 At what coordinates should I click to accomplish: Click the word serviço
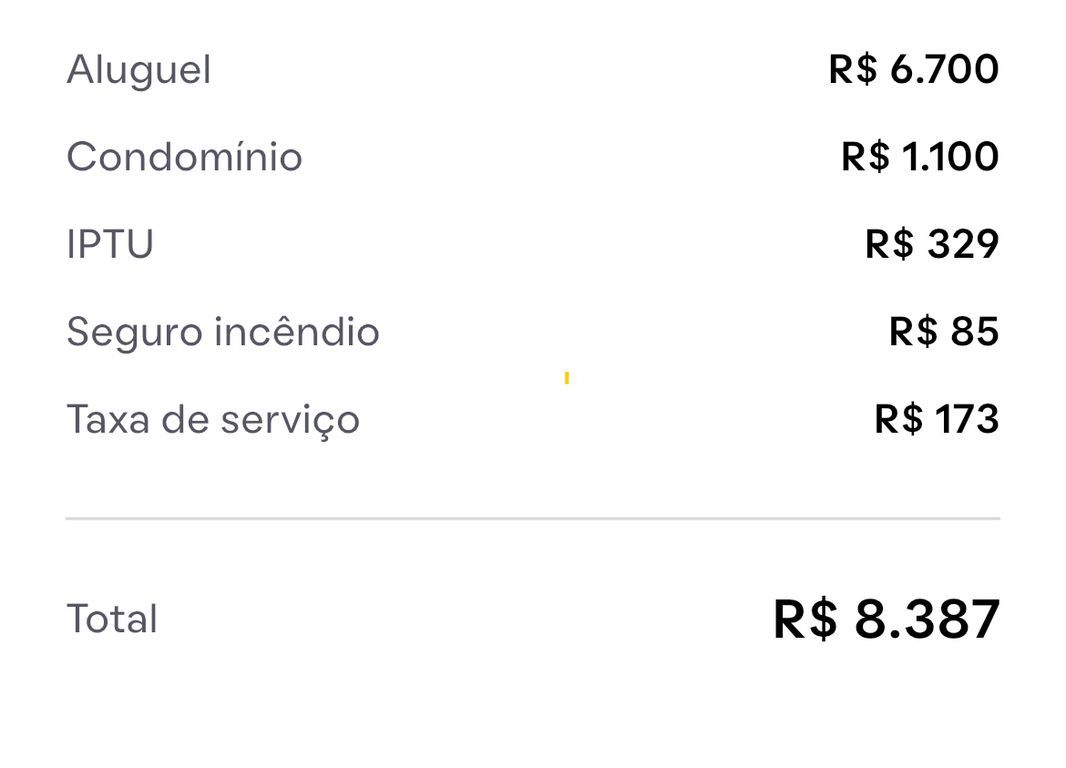(290, 419)
